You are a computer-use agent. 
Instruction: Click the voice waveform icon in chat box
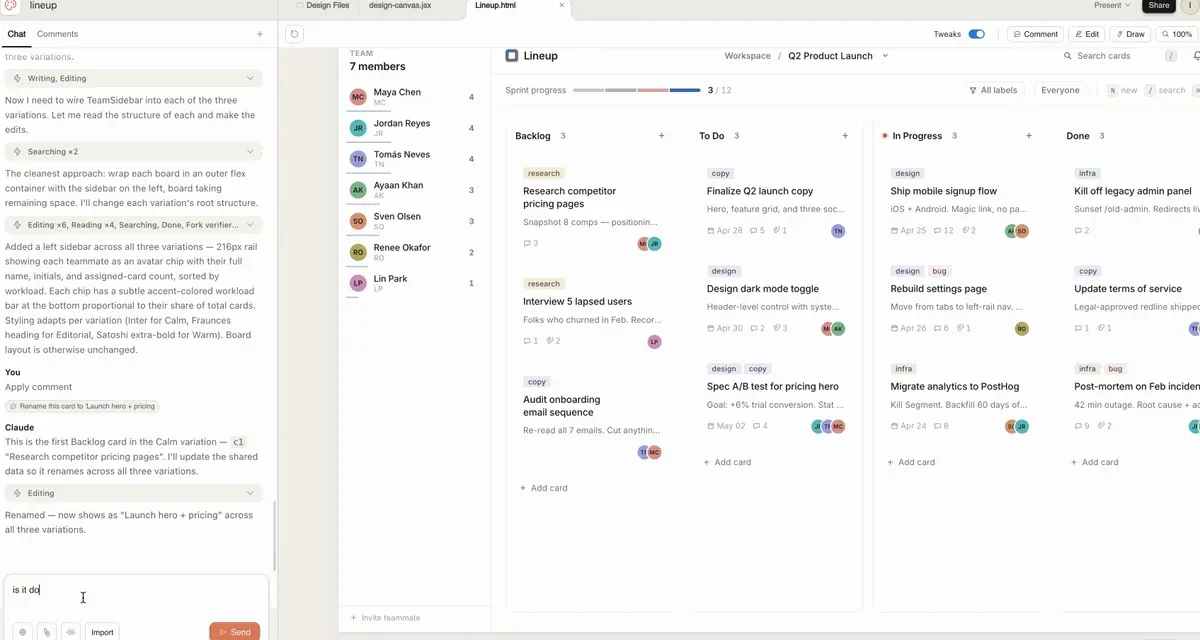[x=71, y=632]
